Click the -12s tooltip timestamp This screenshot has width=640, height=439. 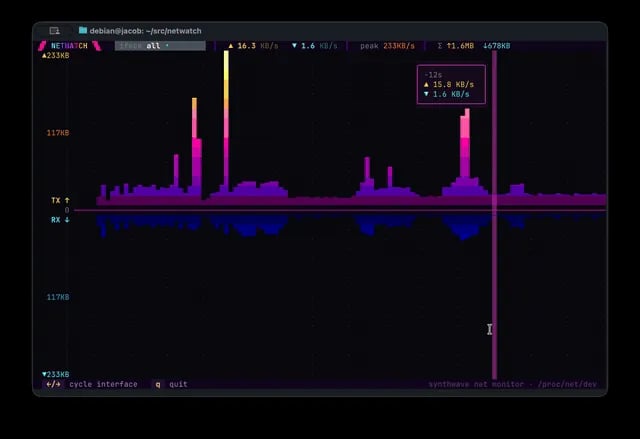(433, 75)
